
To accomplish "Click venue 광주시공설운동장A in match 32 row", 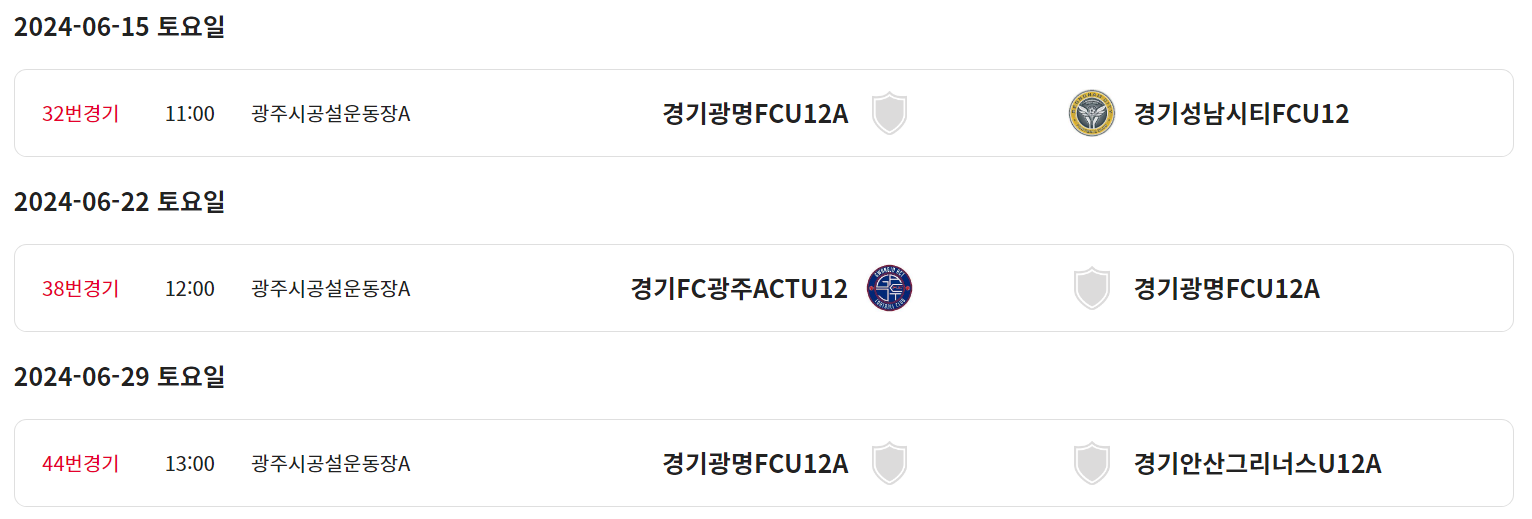I will click(x=331, y=114).
